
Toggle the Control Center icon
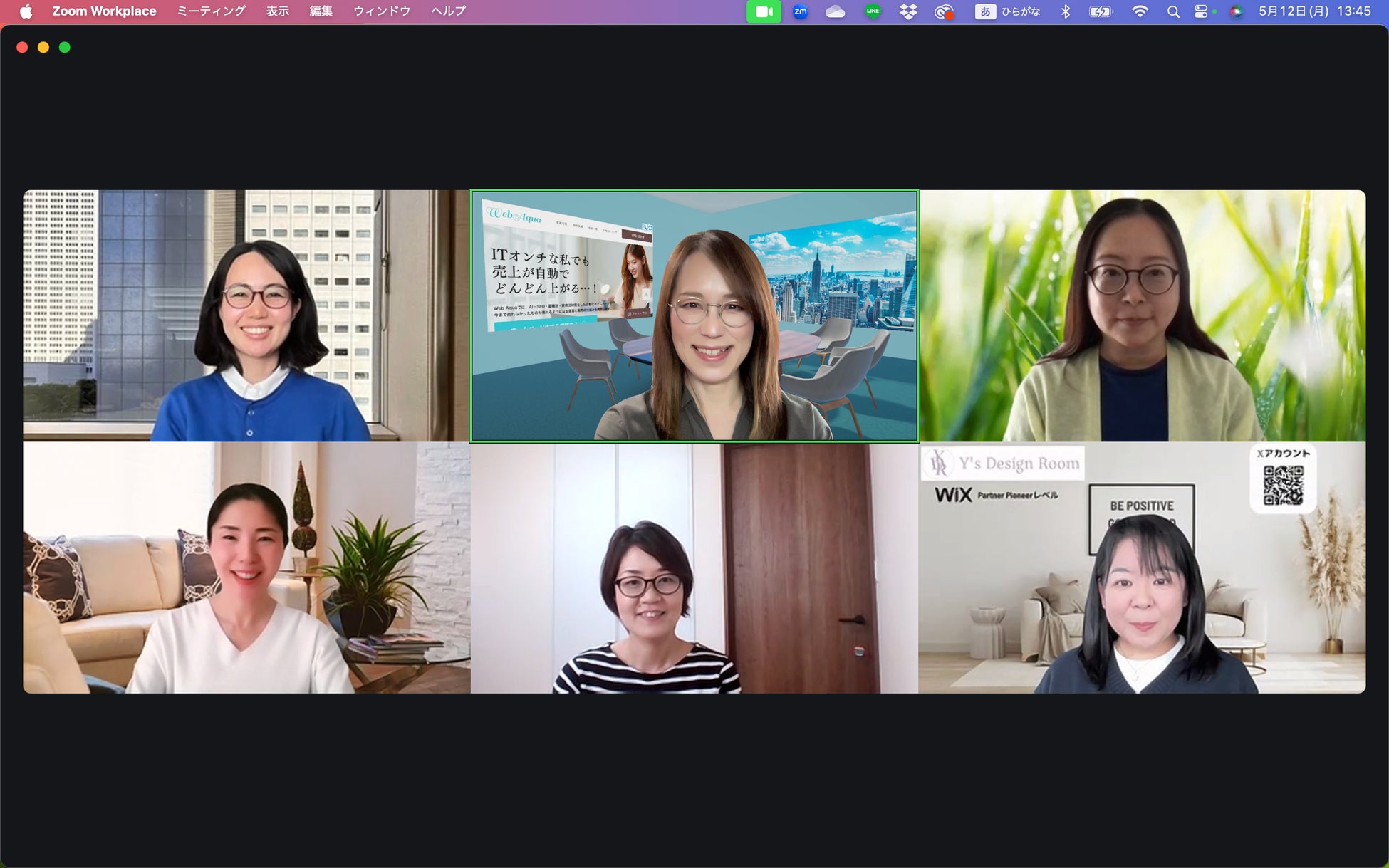tap(1202, 11)
